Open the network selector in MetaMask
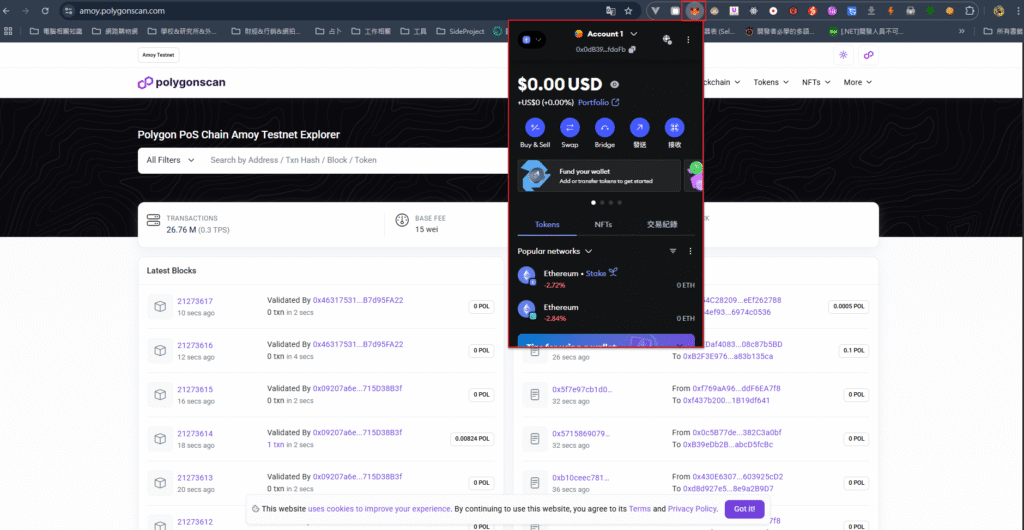Screen dimensions: 1024x530 click(532, 40)
